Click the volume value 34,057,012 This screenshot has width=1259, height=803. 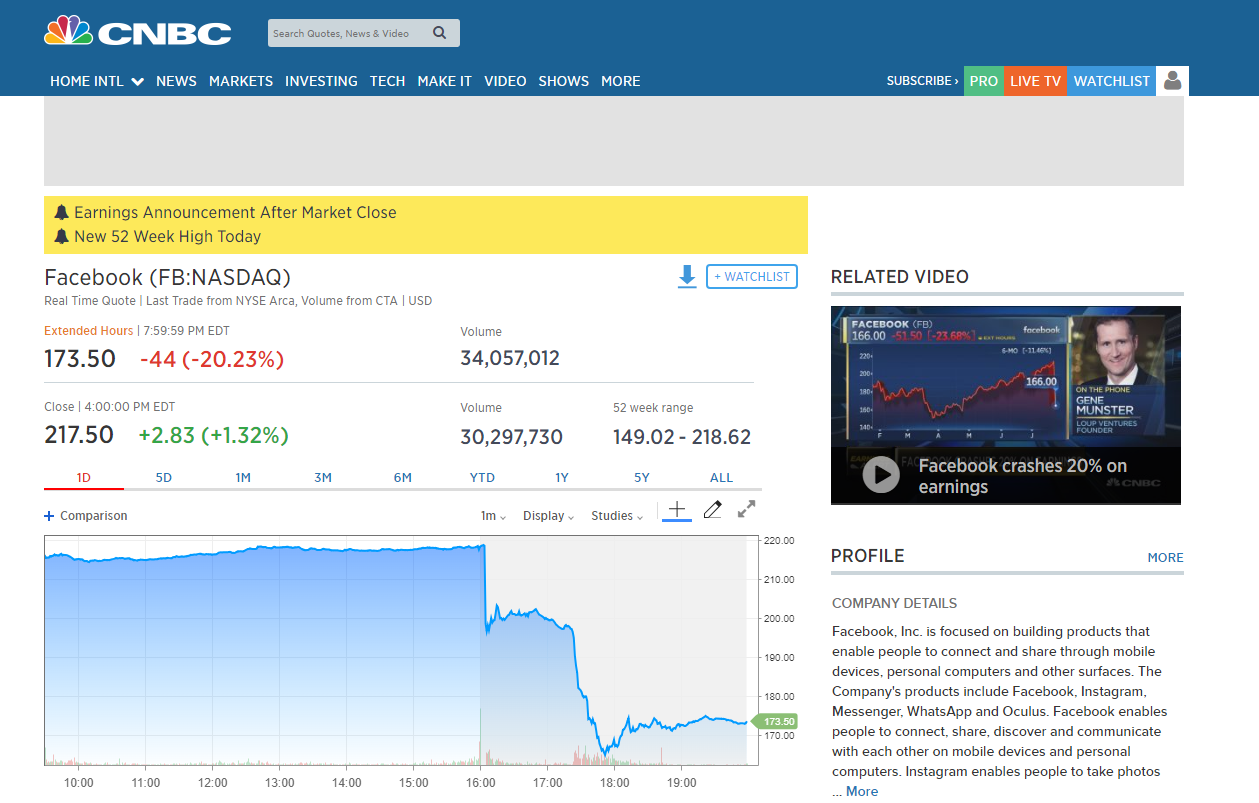click(x=510, y=358)
